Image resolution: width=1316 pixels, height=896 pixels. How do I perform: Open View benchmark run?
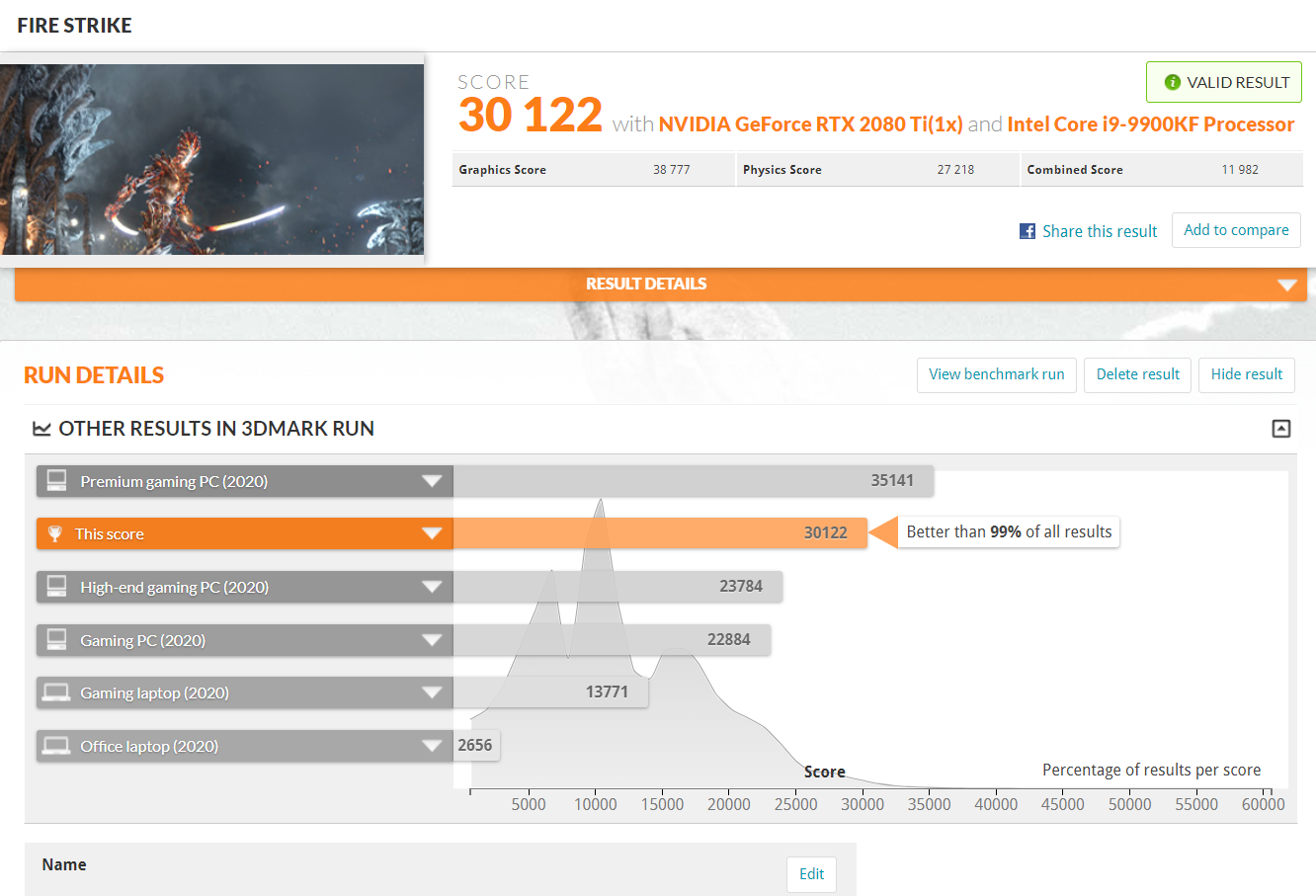(x=997, y=374)
